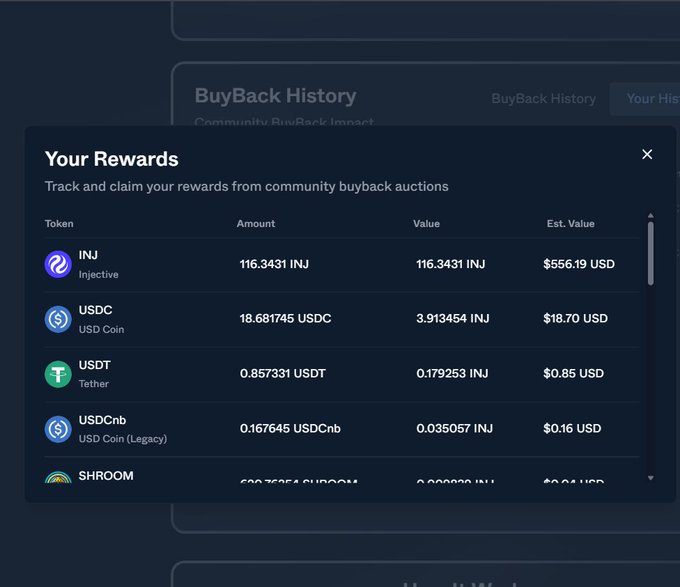
Task: Click the SHROOM token icon
Action: (58, 477)
